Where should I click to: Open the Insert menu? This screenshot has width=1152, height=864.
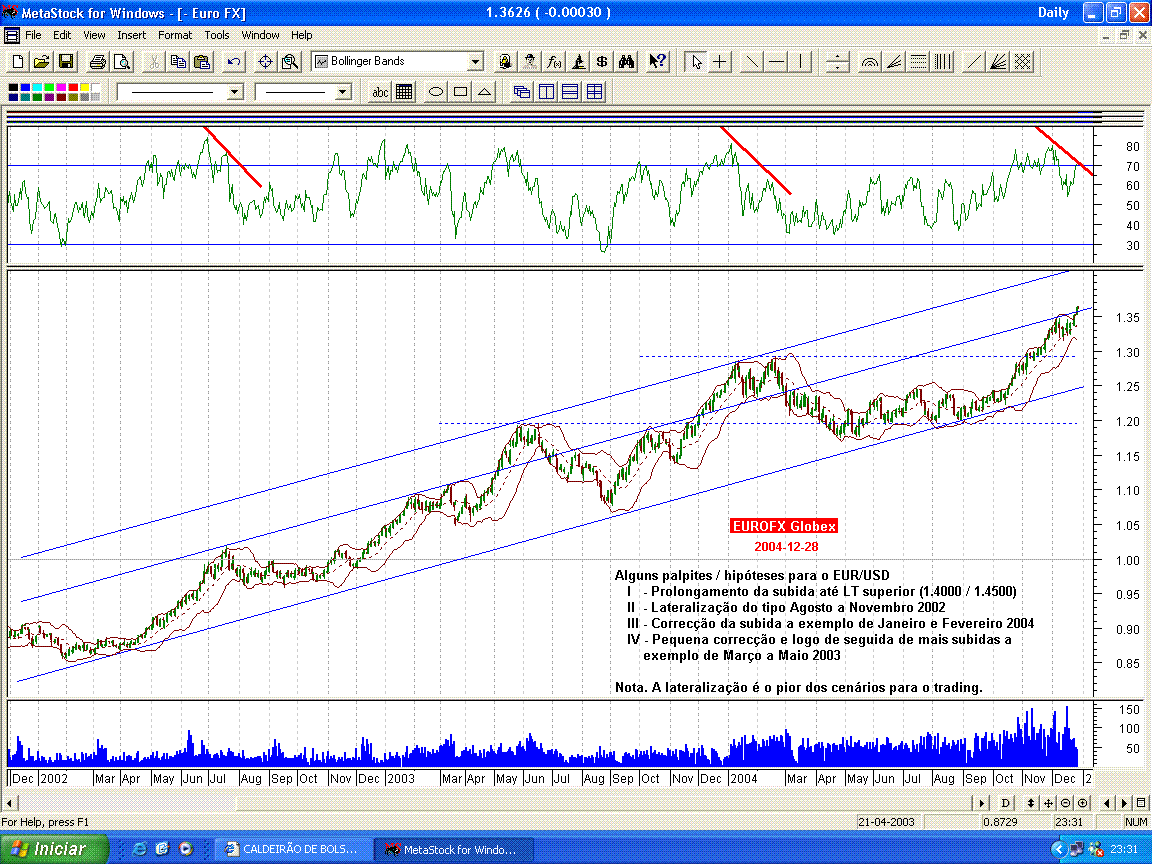pos(132,35)
